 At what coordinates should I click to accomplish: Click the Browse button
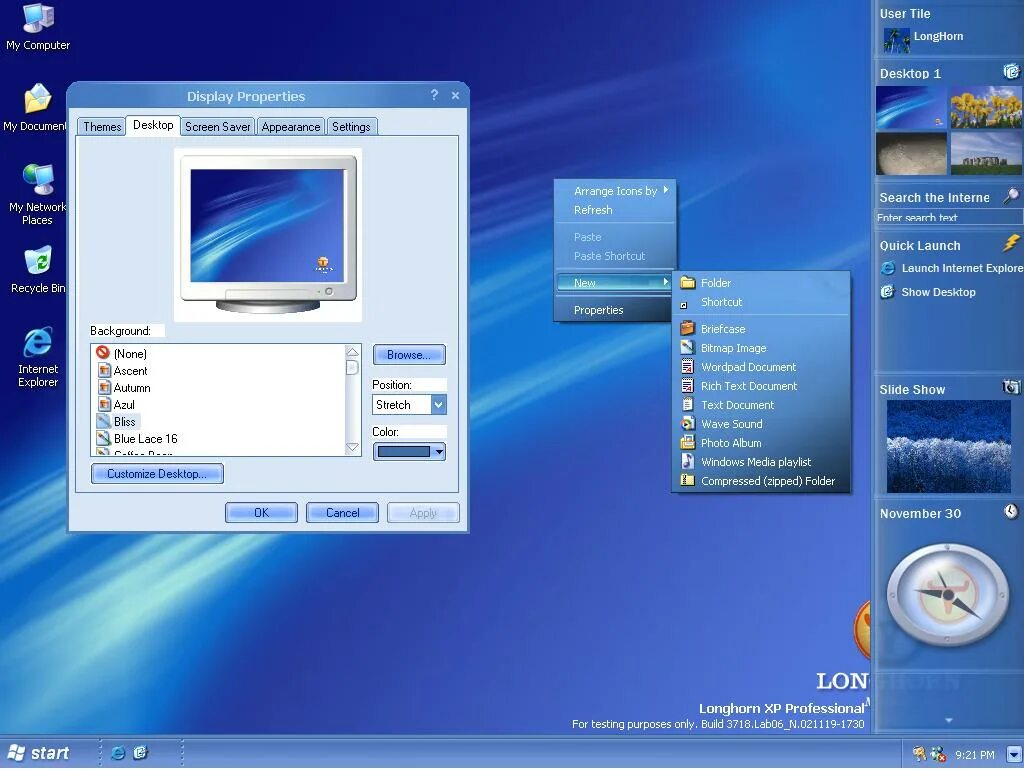pos(409,354)
